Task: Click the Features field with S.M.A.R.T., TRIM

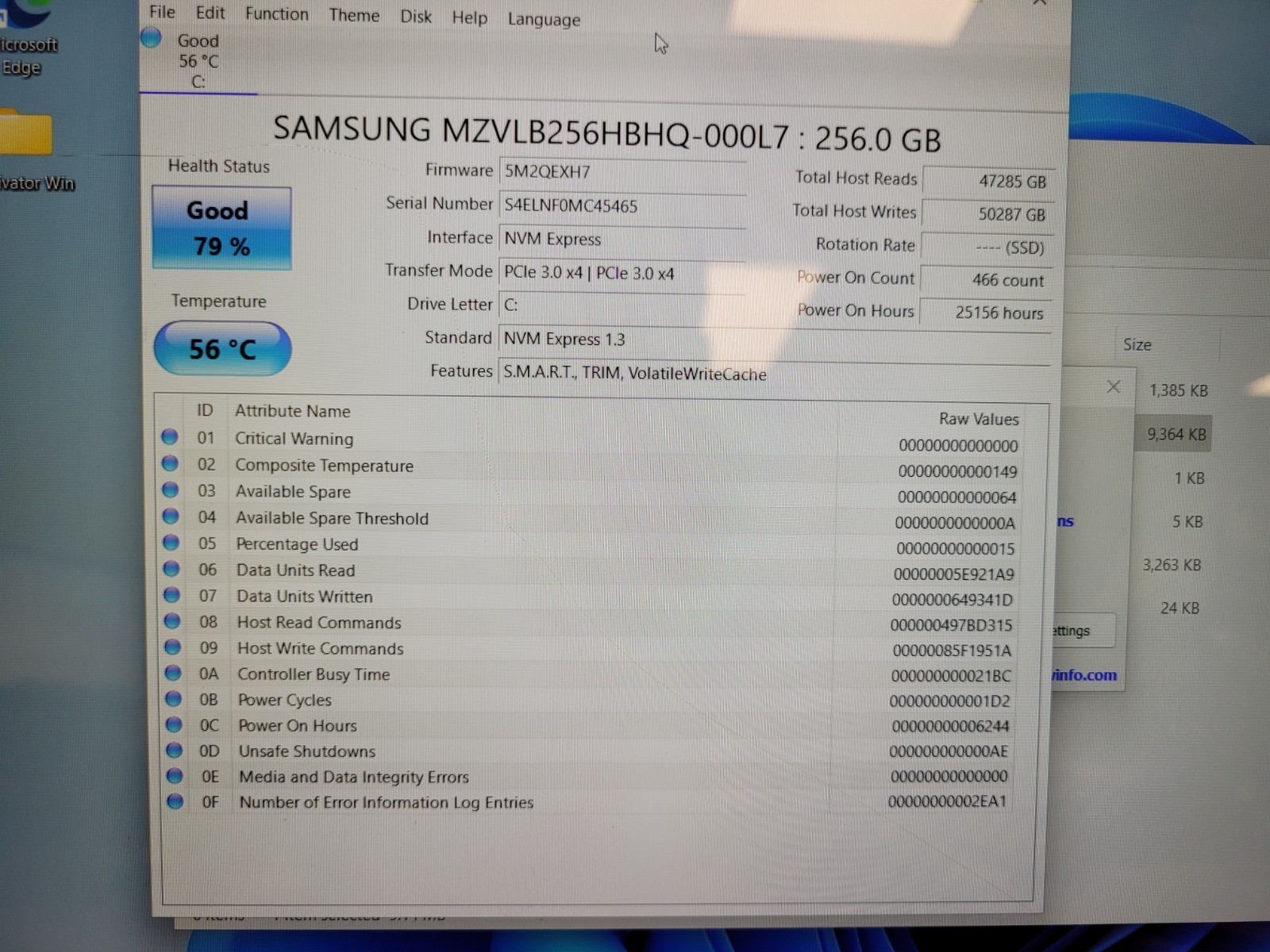Action: point(774,374)
